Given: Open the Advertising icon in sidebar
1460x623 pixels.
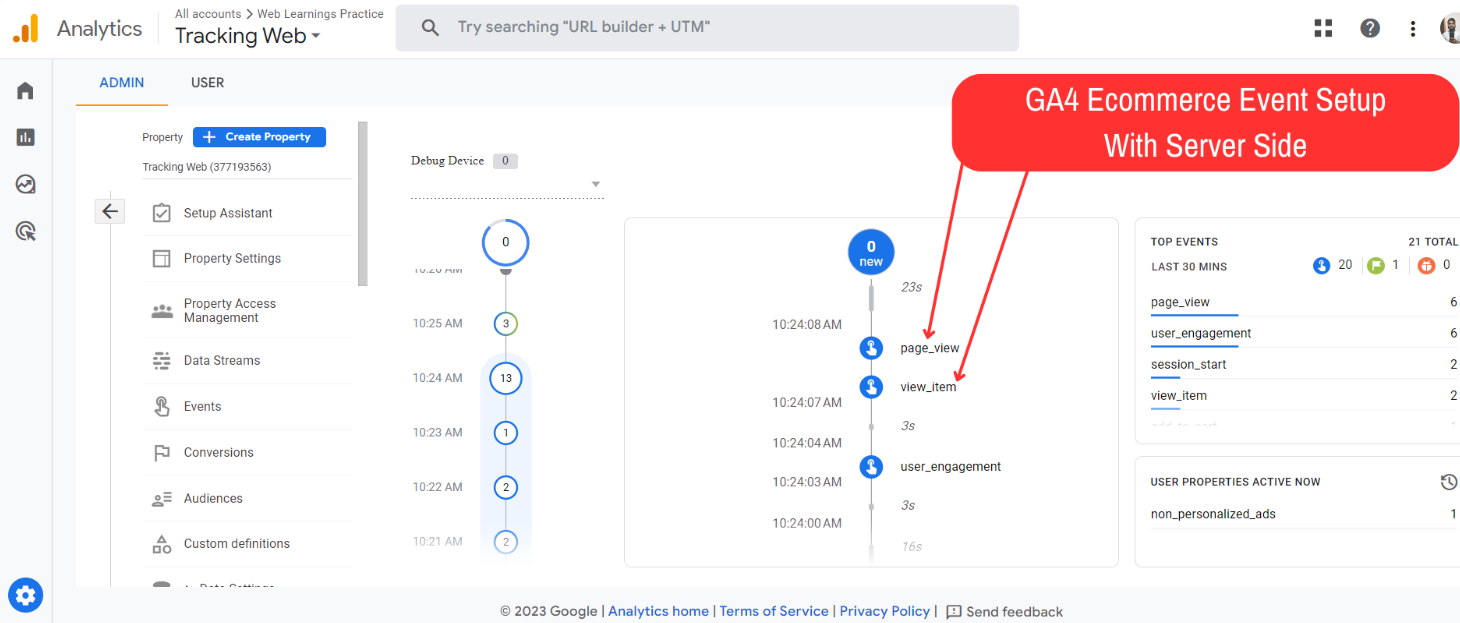Looking at the screenshot, I should coord(26,231).
